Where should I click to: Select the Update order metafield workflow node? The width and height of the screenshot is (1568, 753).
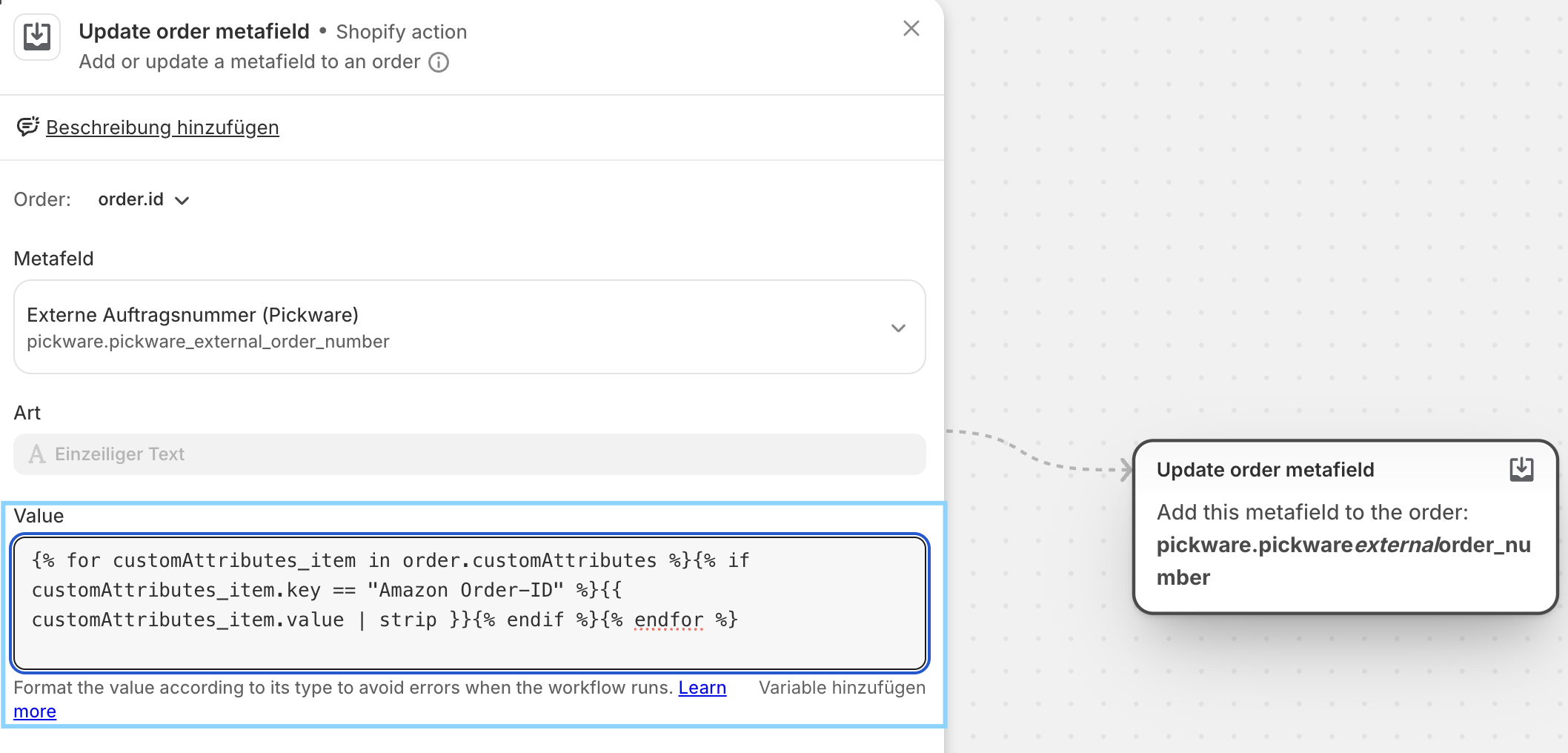tap(1344, 526)
